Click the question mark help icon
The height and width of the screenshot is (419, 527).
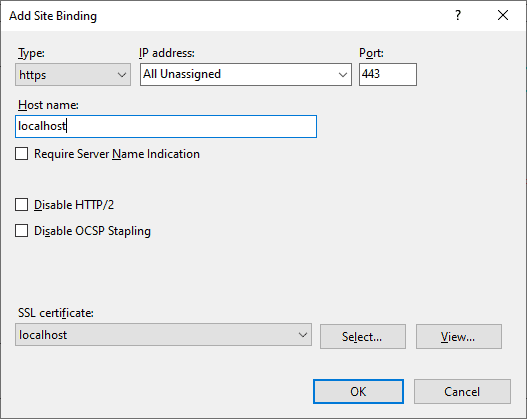(458, 15)
